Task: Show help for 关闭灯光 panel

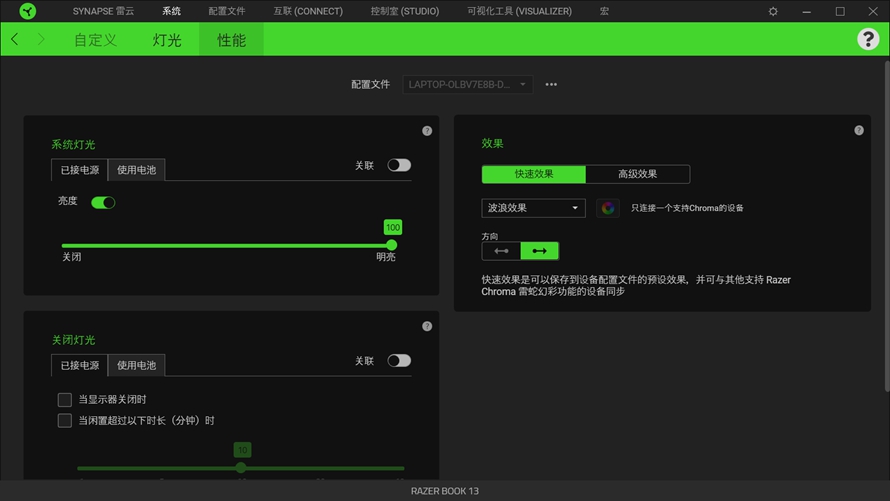Action: [x=427, y=326]
